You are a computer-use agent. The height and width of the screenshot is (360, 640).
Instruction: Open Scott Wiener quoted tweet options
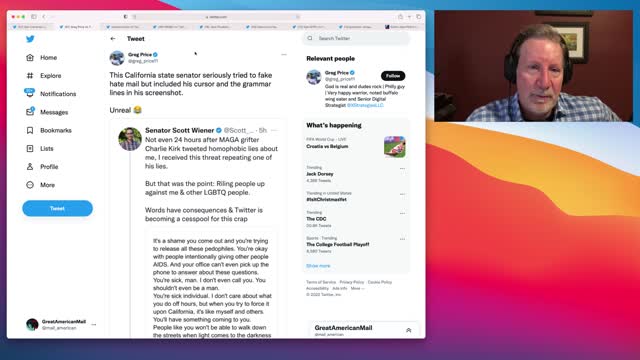pyautogui.click(x=274, y=131)
